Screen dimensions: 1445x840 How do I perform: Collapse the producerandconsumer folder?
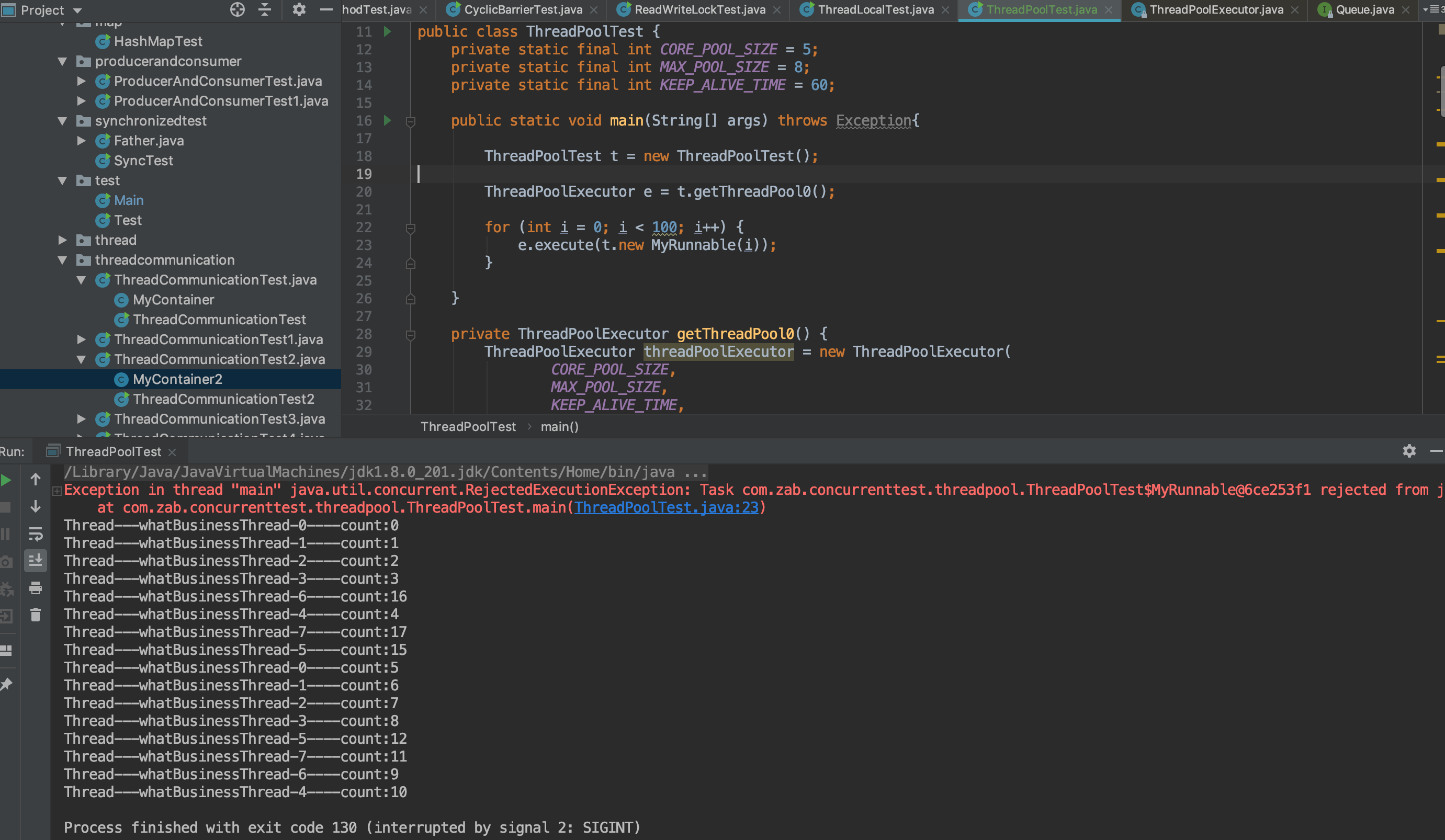[62, 61]
